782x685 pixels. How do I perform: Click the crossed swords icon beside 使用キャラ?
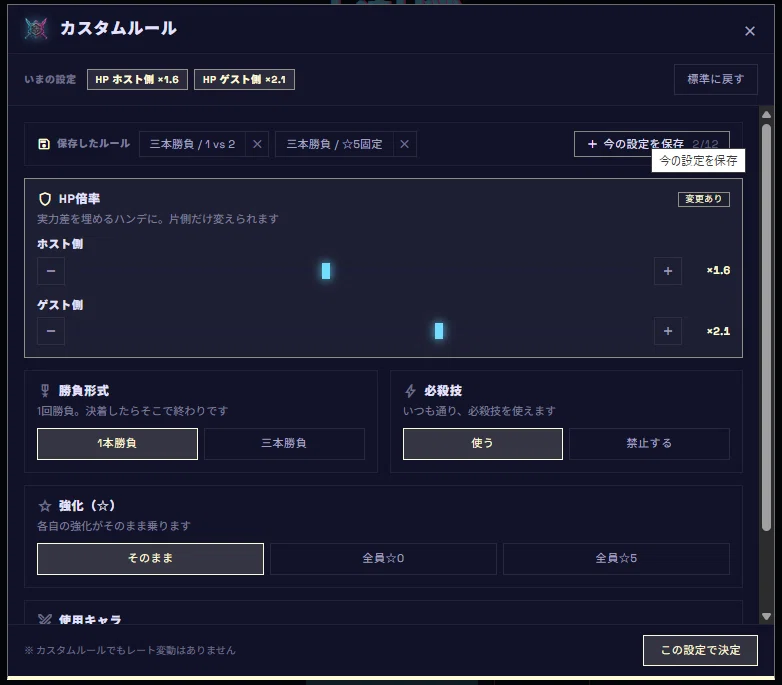click(45, 620)
